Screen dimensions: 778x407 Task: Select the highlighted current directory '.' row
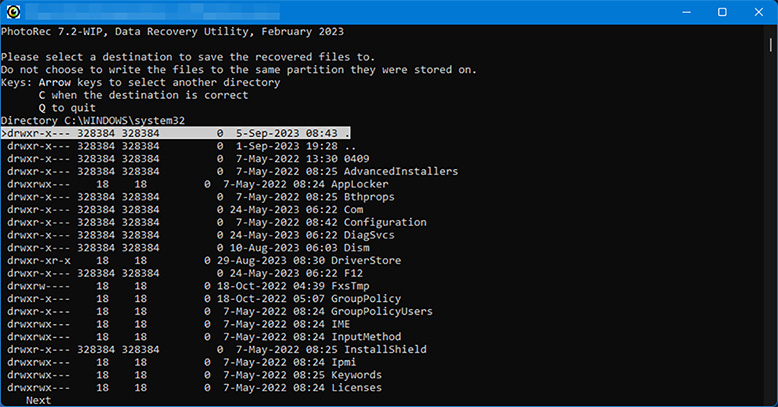click(x=176, y=133)
